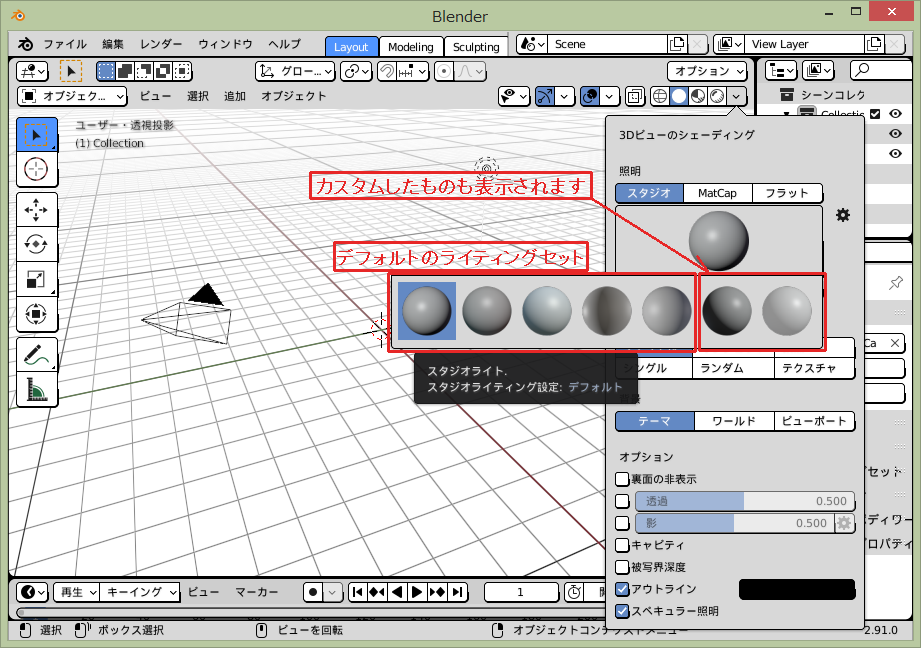The image size is (921, 648).
Task: Open the ヘルプ menu
Action: click(285, 44)
